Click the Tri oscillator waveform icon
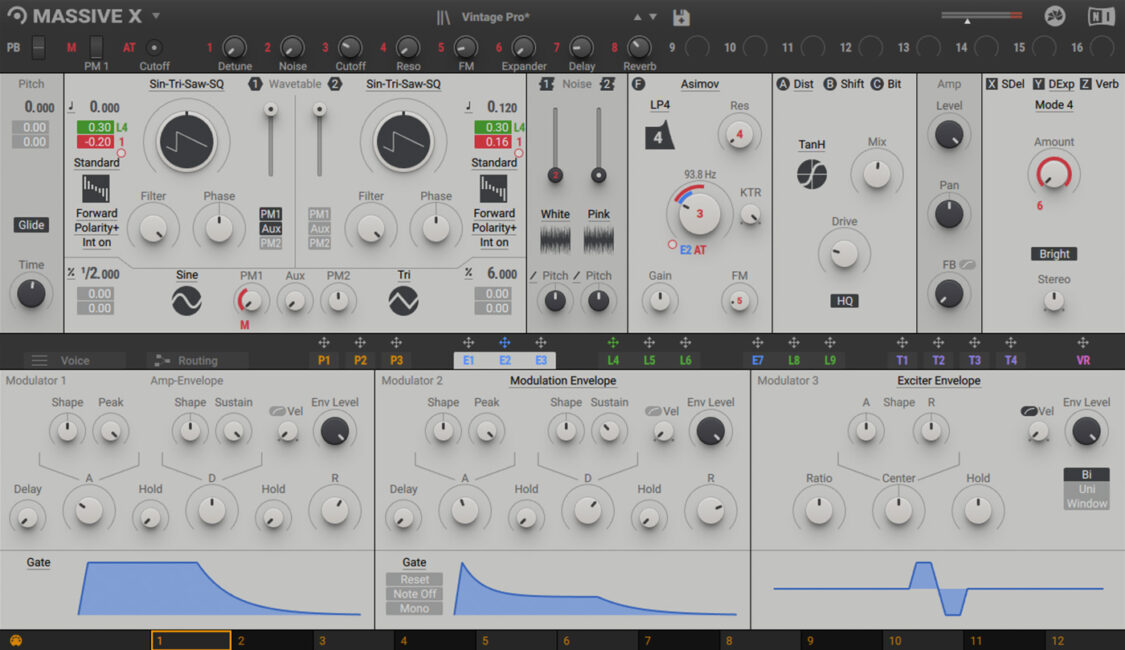The image size is (1125, 650). pos(403,300)
